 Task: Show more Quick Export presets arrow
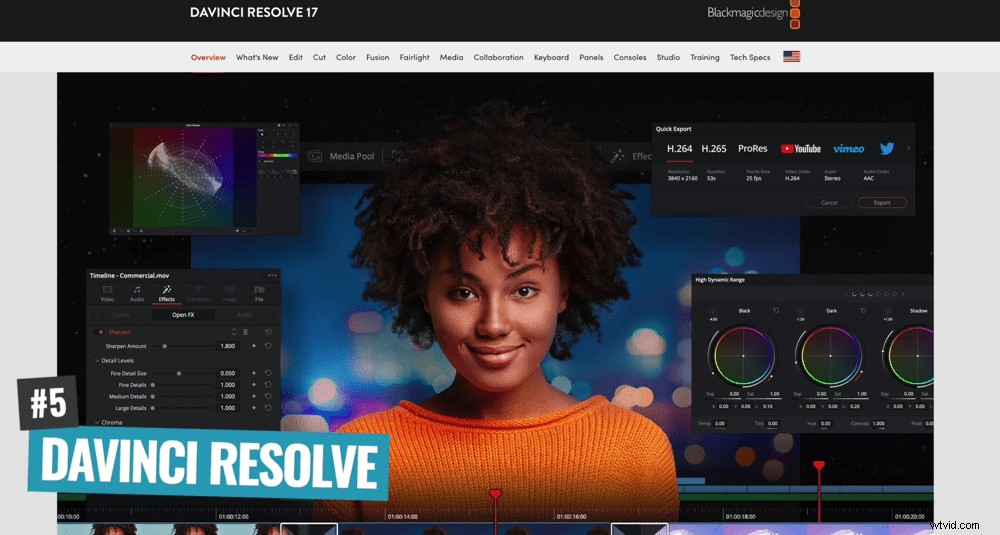click(x=908, y=149)
